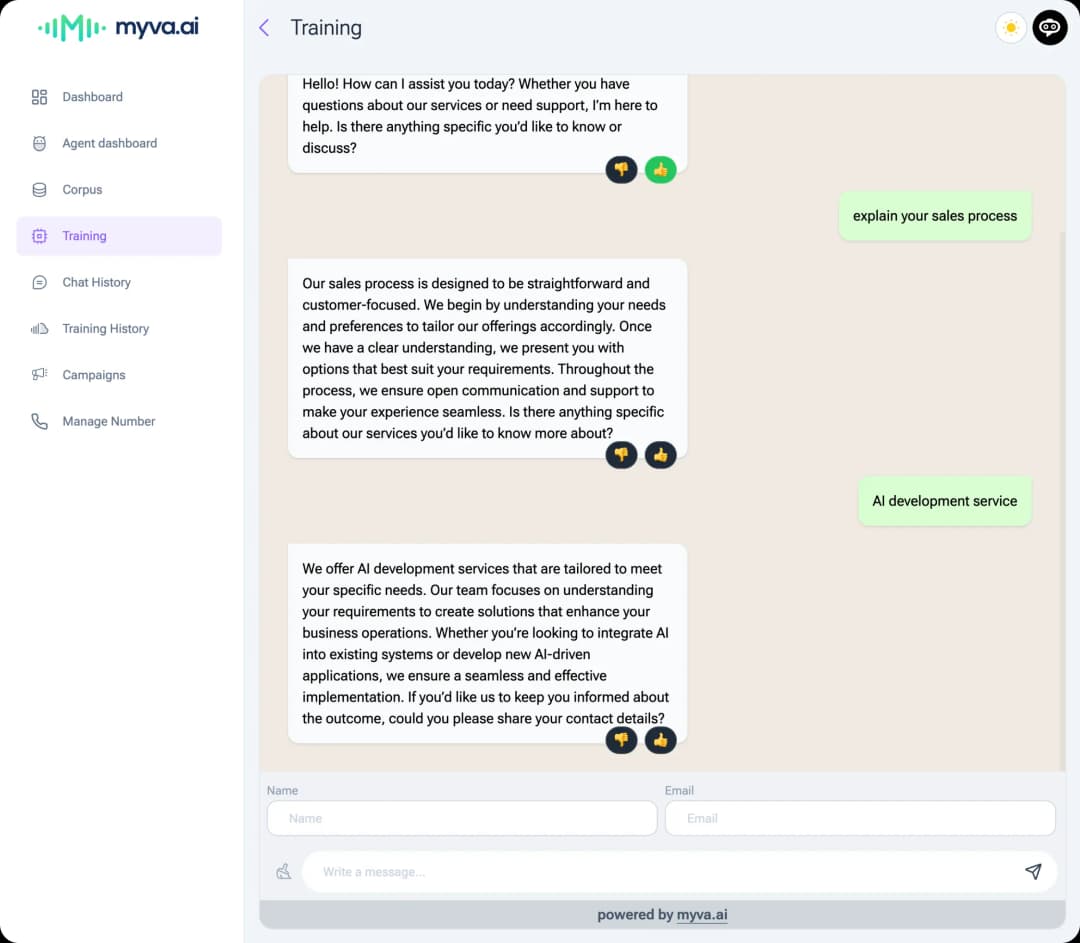
Task: Click the myva.ai link in footer
Action: click(702, 915)
